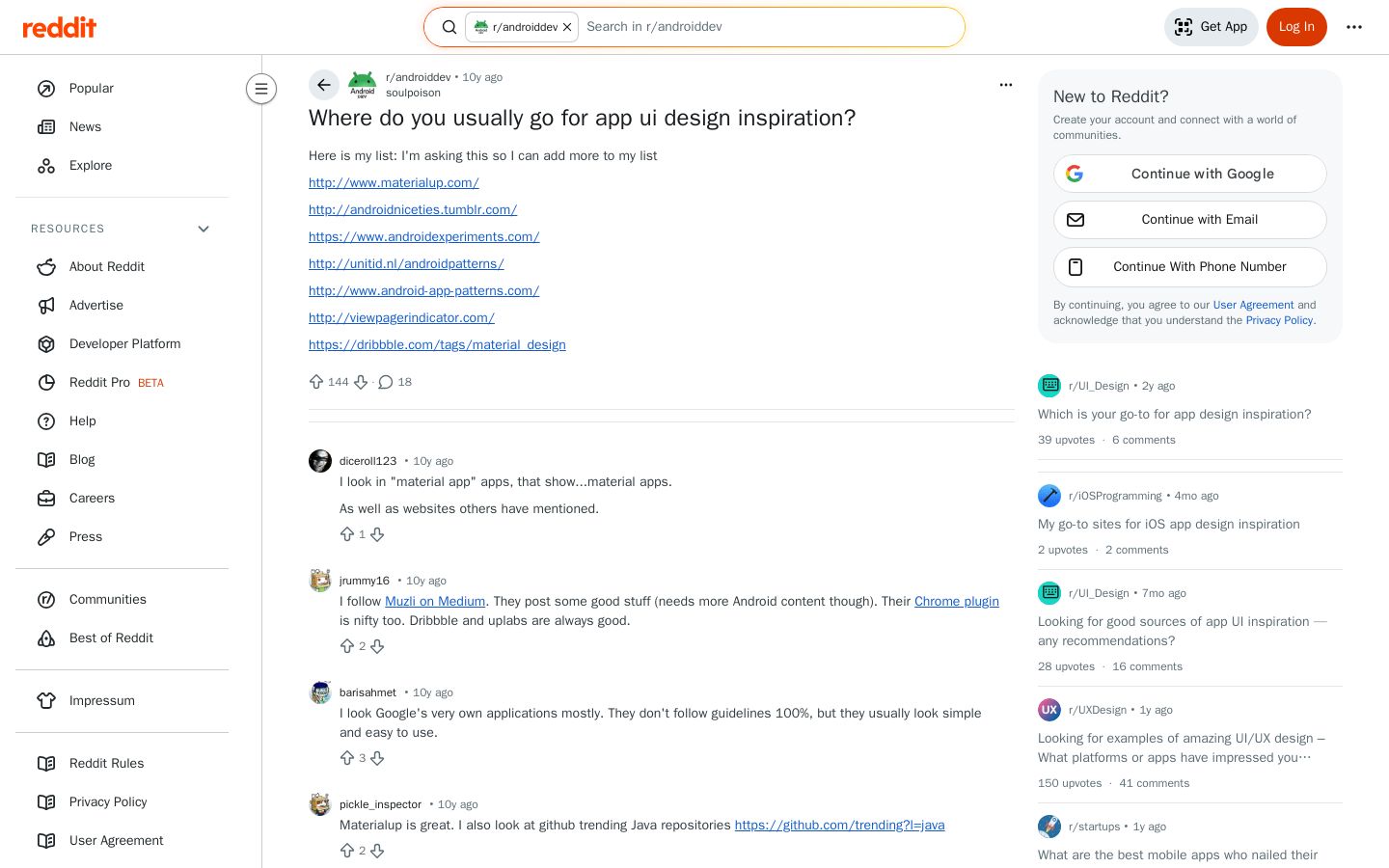Click the back arrow beside post header
The width and height of the screenshot is (1389, 868).
[x=324, y=85]
